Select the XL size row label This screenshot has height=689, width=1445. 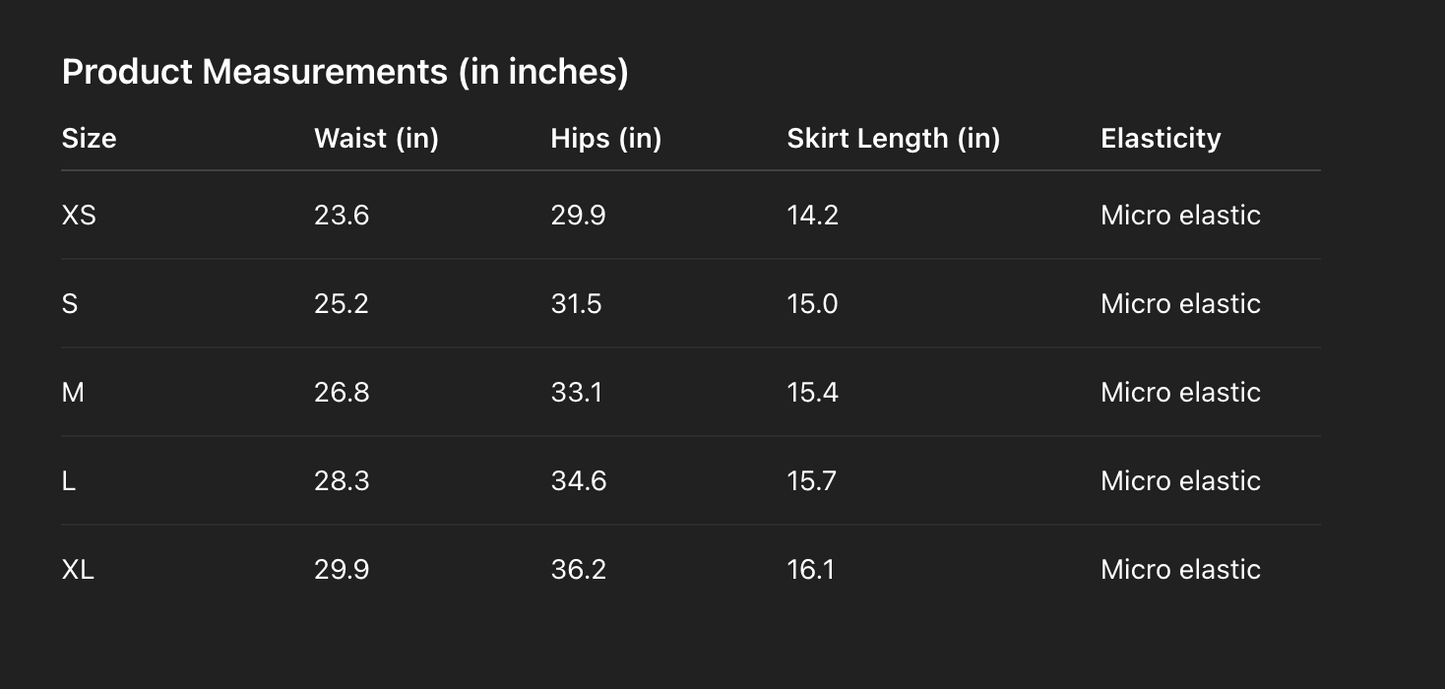[78, 569]
